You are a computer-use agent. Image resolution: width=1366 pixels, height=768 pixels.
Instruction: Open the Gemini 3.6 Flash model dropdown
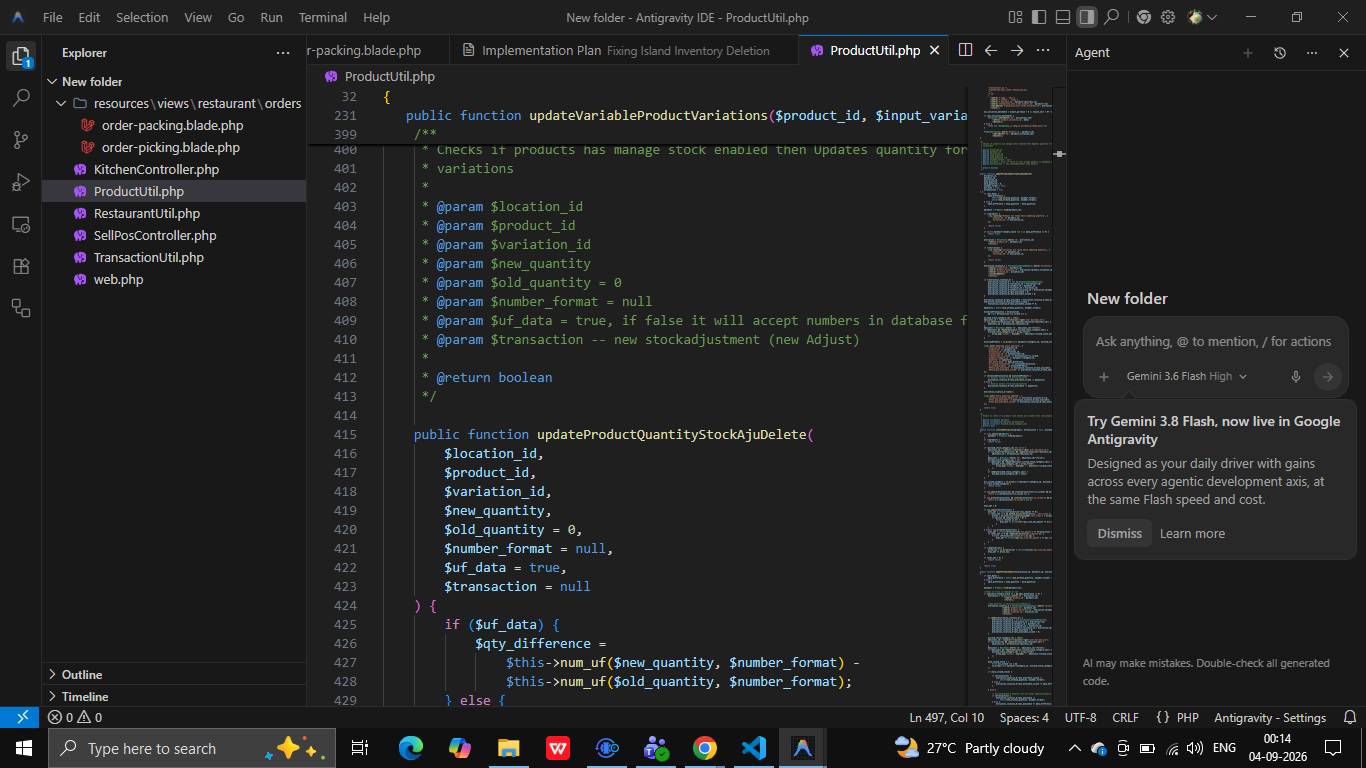coord(1186,376)
